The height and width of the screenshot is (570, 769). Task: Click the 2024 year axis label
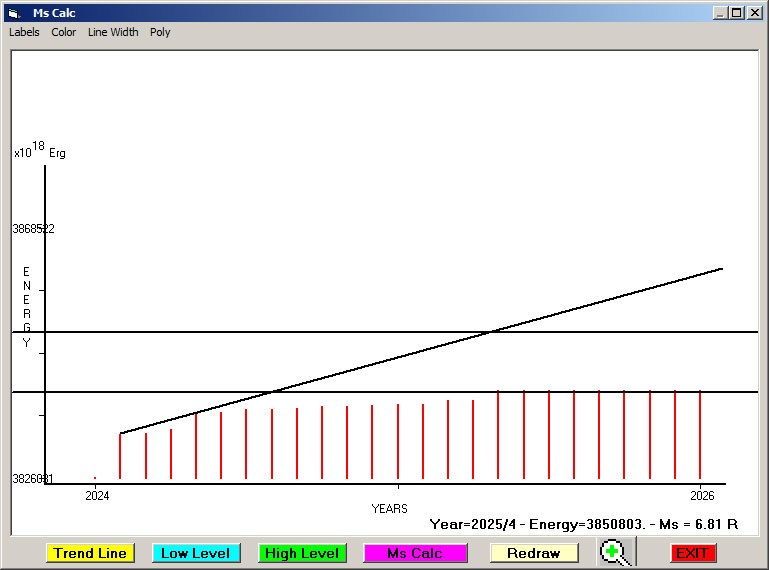97,496
